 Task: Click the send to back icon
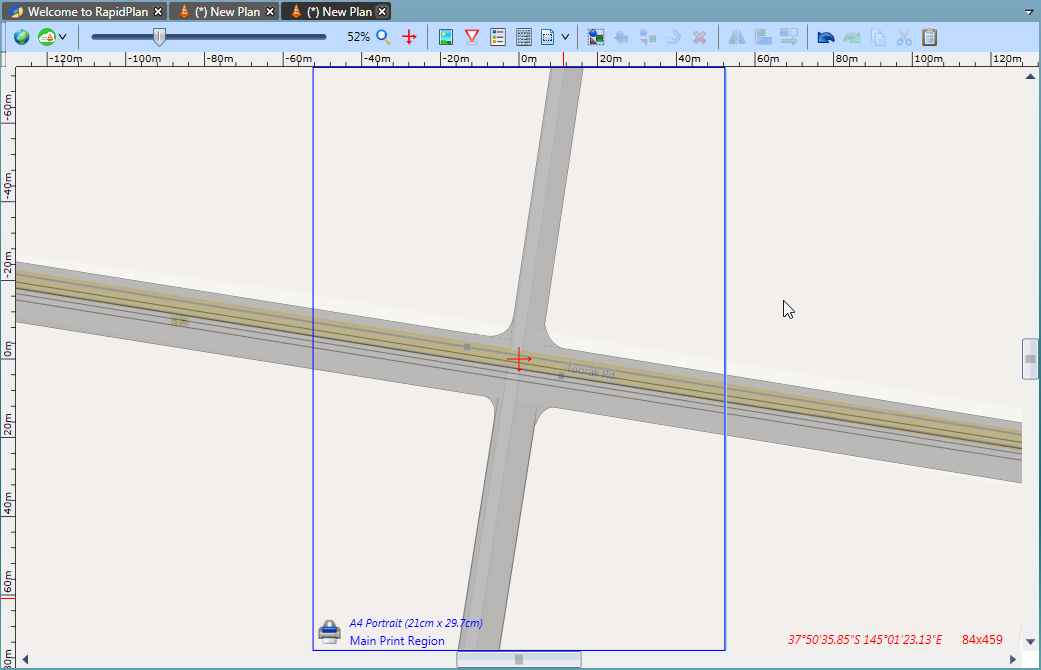621,37
